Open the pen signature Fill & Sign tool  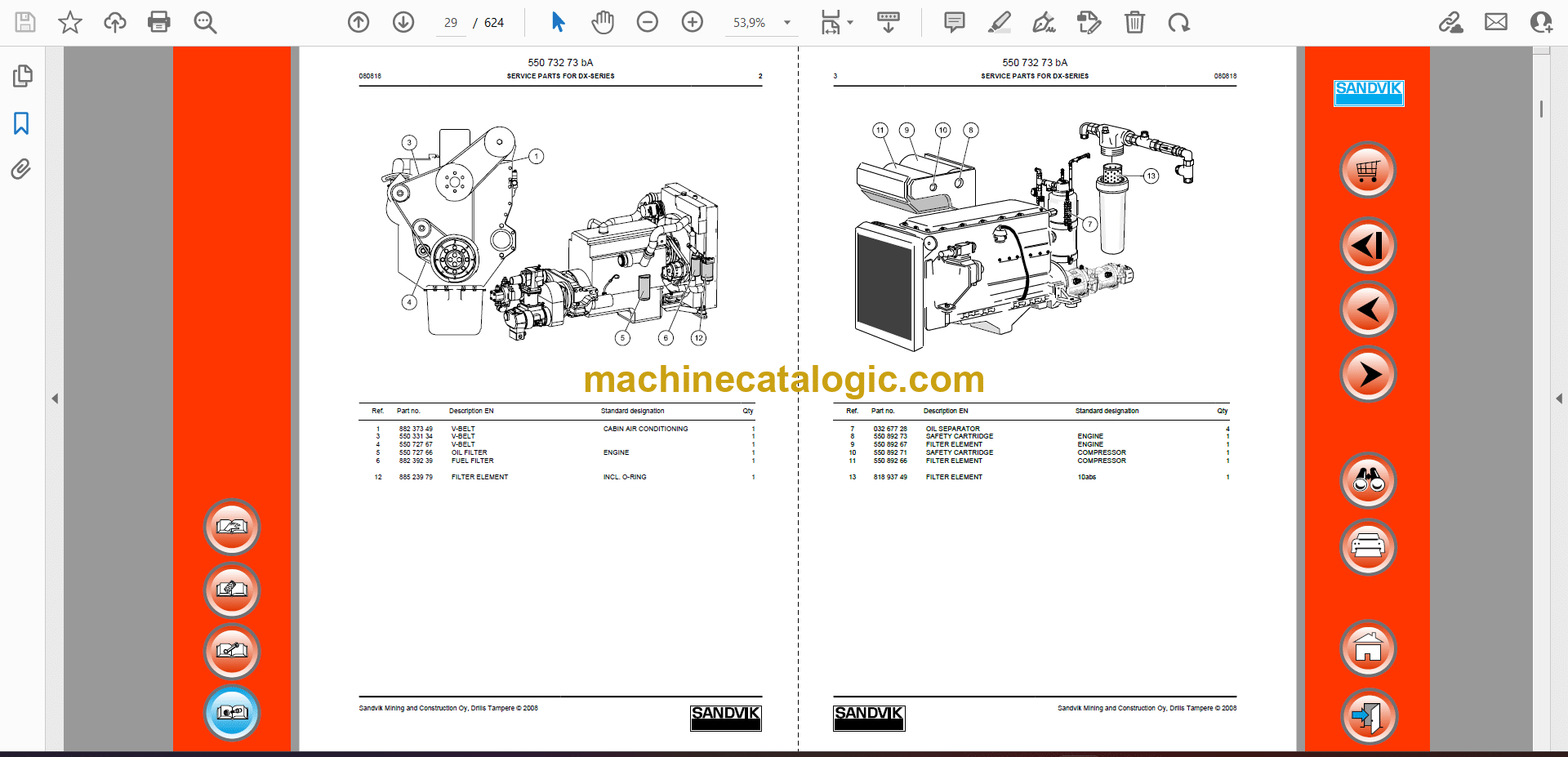(1044, 22)
